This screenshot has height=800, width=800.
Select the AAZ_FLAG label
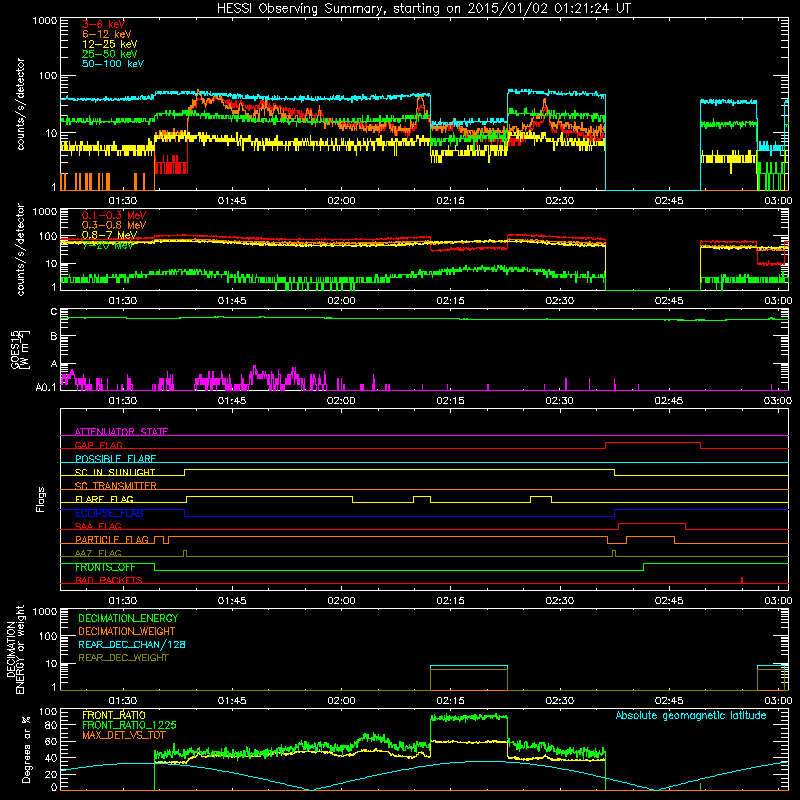[x=98, y=553]
